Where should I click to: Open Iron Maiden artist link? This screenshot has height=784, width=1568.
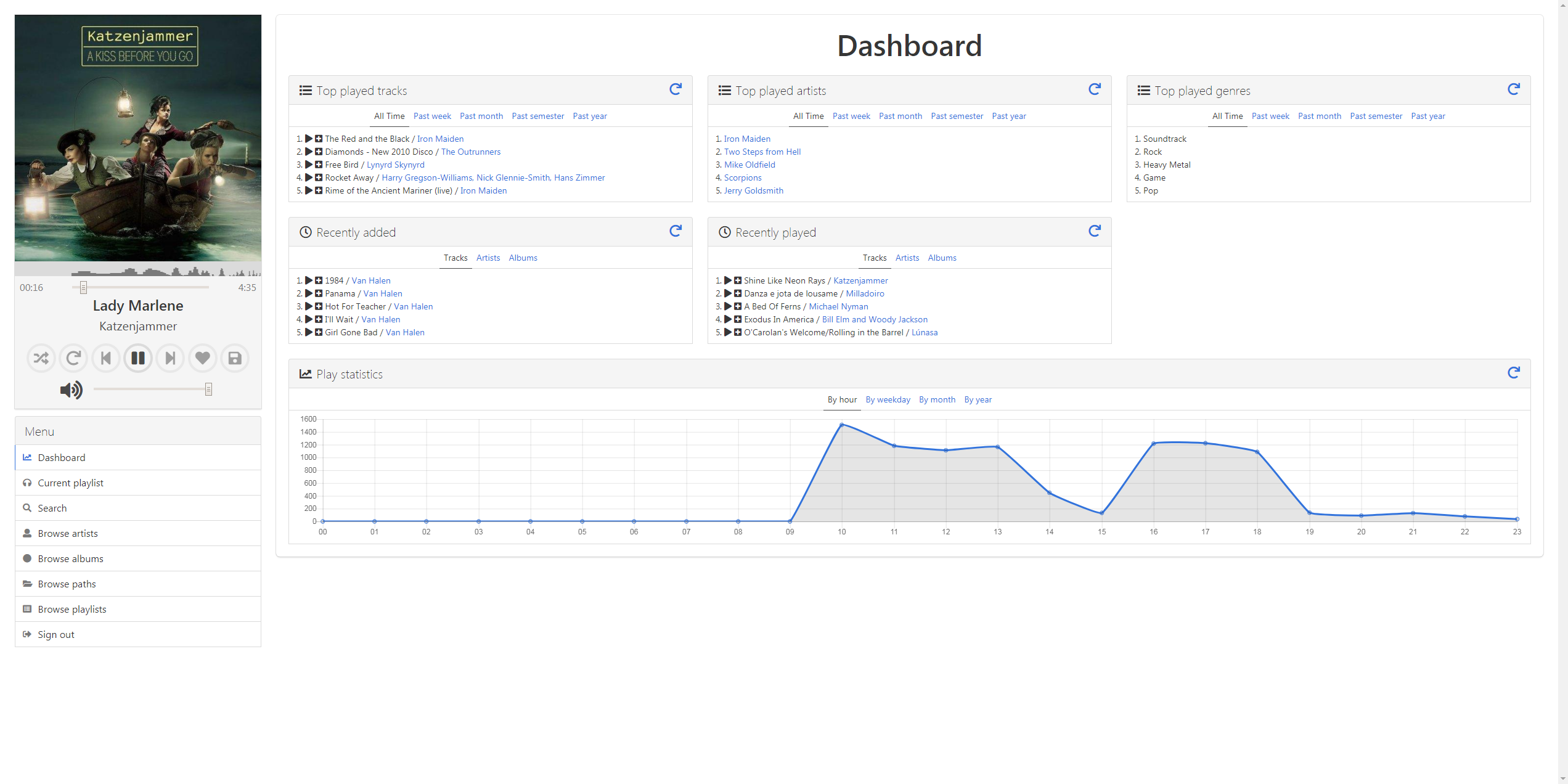747,139
